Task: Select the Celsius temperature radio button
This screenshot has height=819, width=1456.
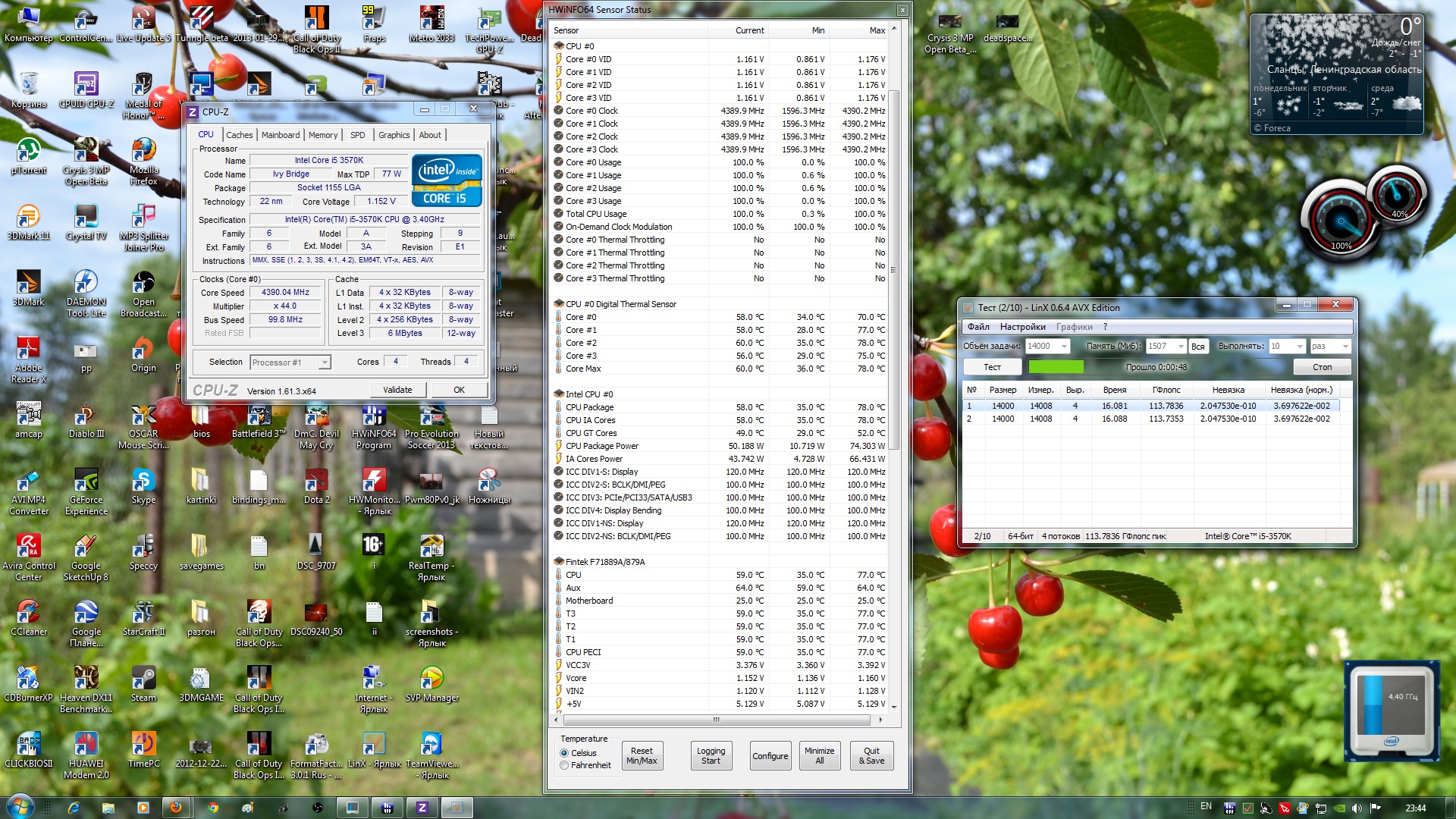Action: click(564, 753)
